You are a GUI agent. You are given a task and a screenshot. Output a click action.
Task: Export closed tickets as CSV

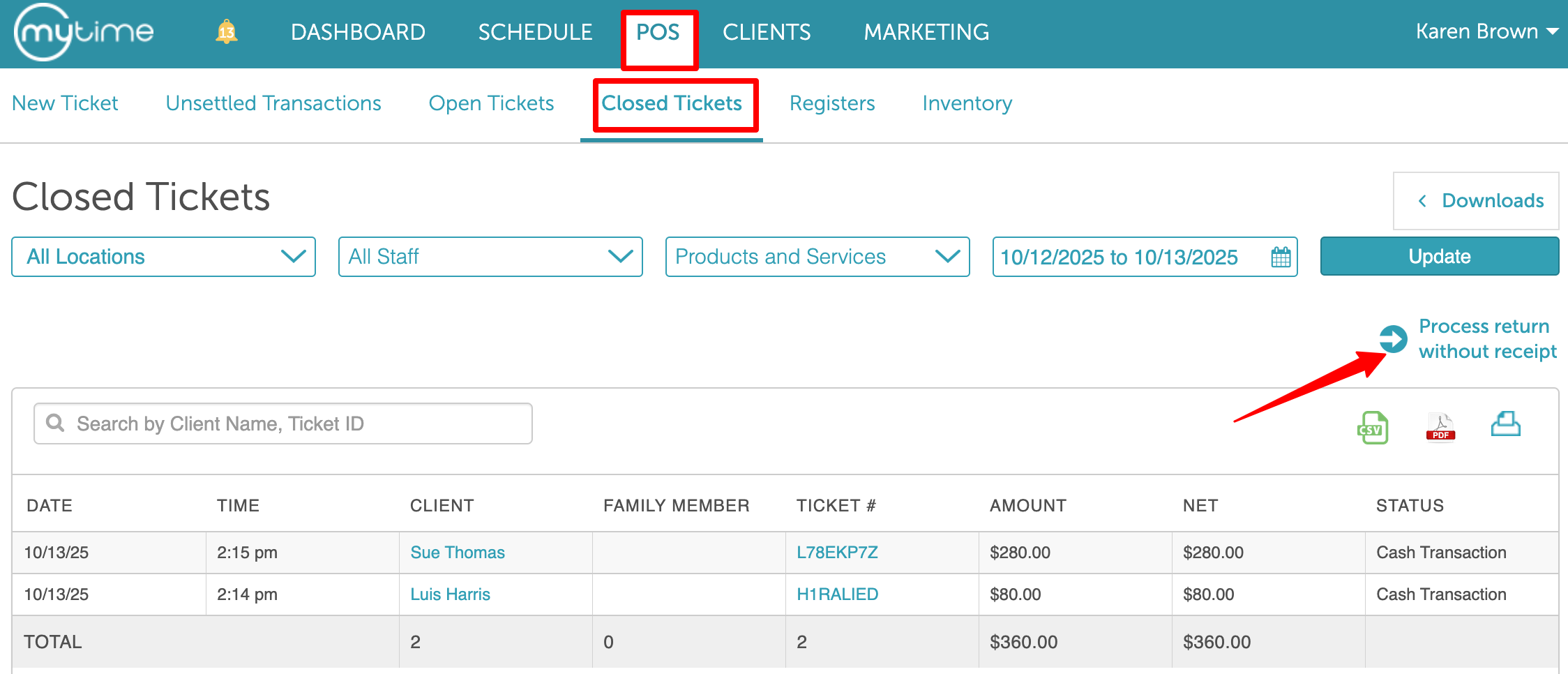click(1372, 427)
